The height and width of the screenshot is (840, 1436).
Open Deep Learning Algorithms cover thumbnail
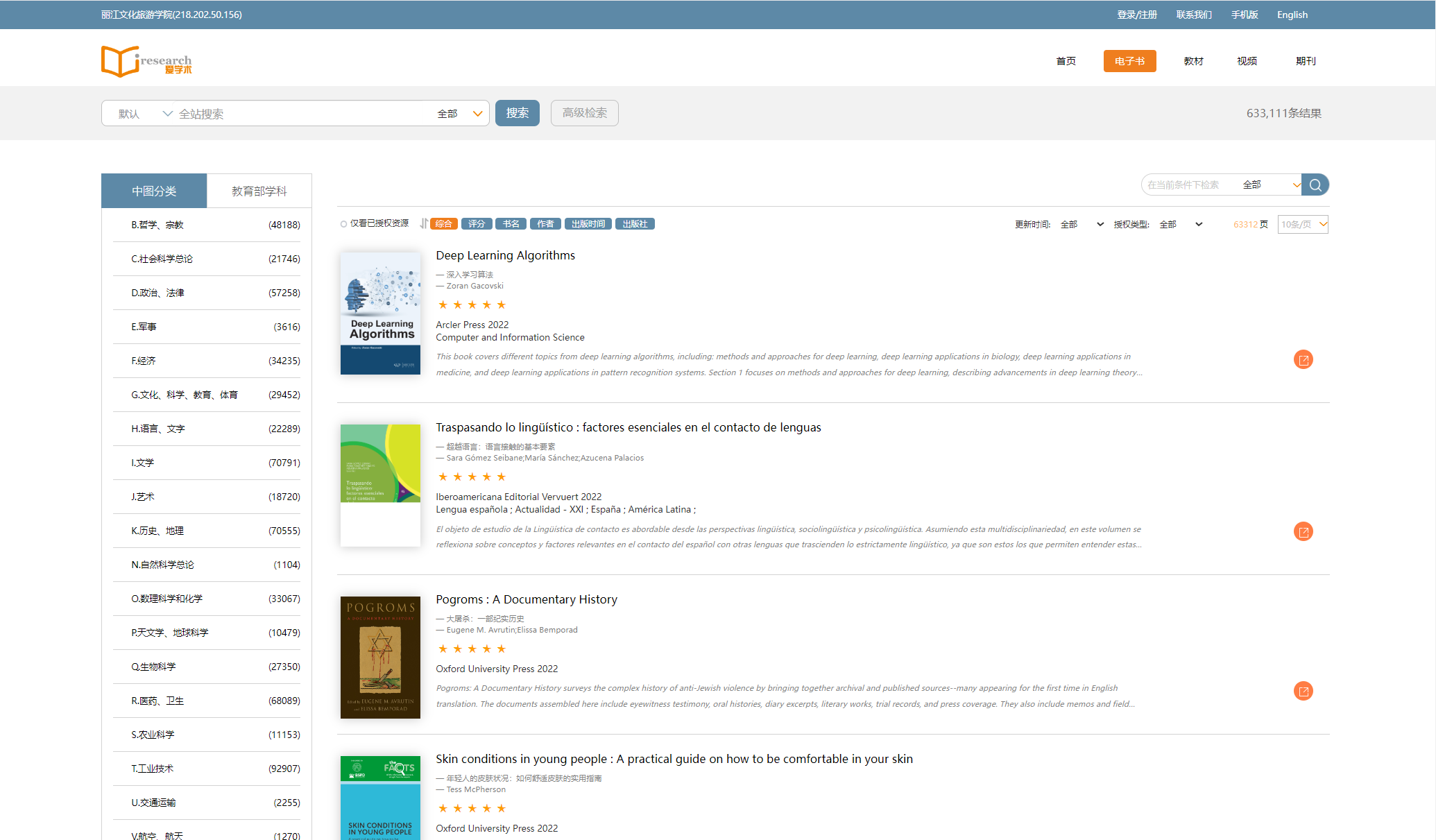380,314
